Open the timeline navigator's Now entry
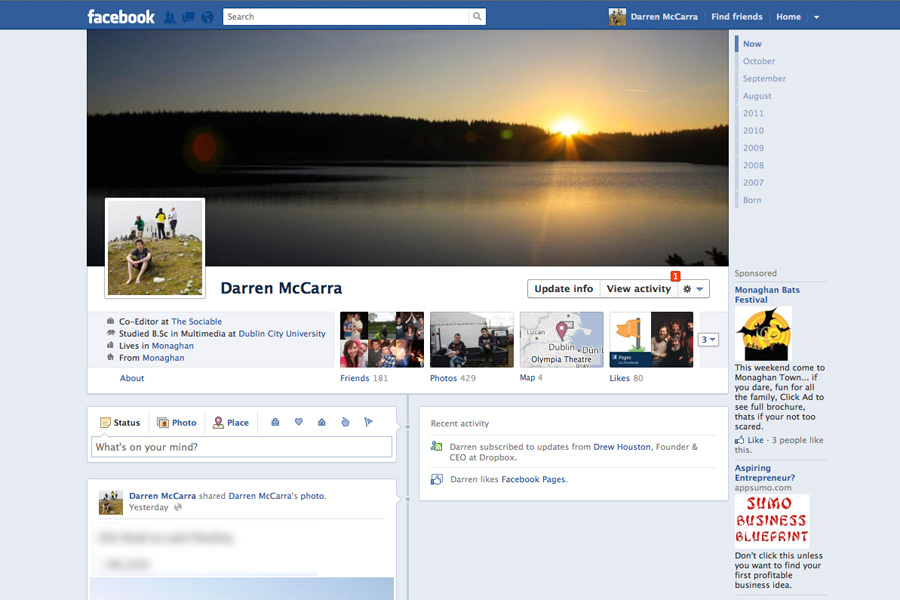The height and width of the screenshot is (600, 900). [753, 43]
